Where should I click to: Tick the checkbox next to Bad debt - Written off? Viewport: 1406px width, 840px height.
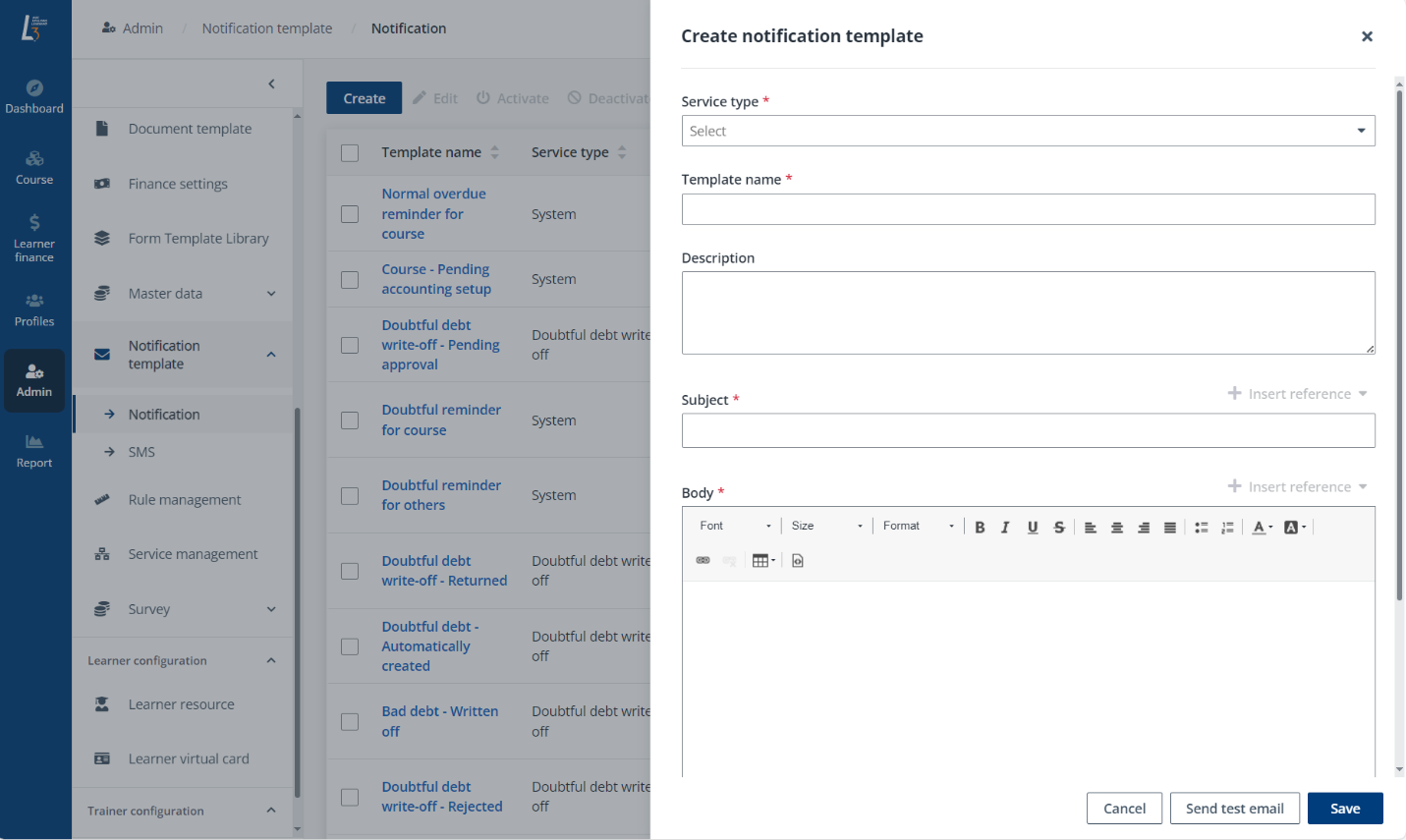[x=349, y=721]
